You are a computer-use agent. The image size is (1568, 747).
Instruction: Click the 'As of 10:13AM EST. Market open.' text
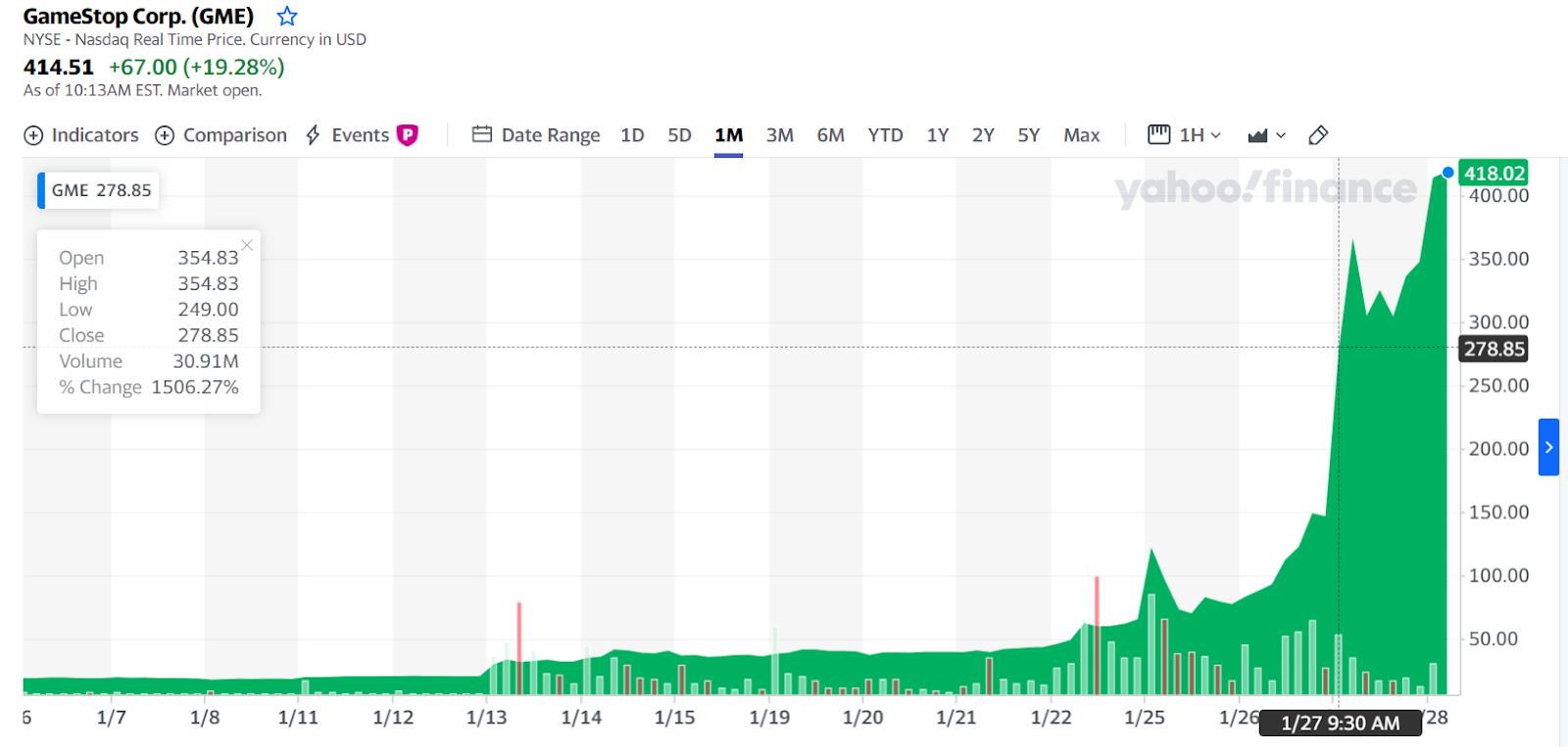[x=143, y=90]
